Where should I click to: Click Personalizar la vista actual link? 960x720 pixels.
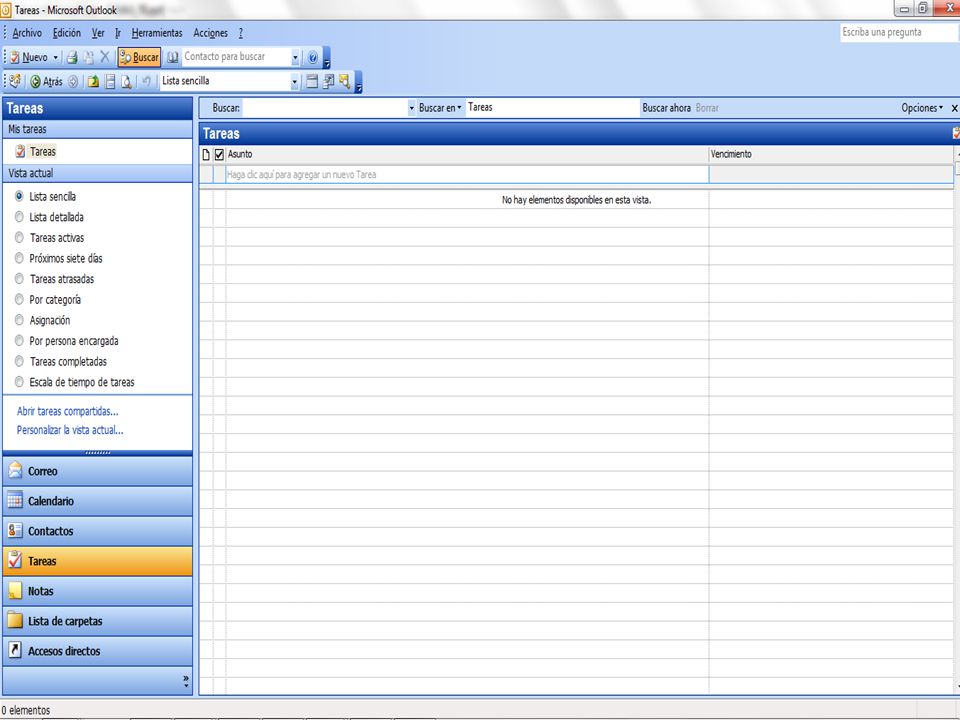click(x=70, y=430)
